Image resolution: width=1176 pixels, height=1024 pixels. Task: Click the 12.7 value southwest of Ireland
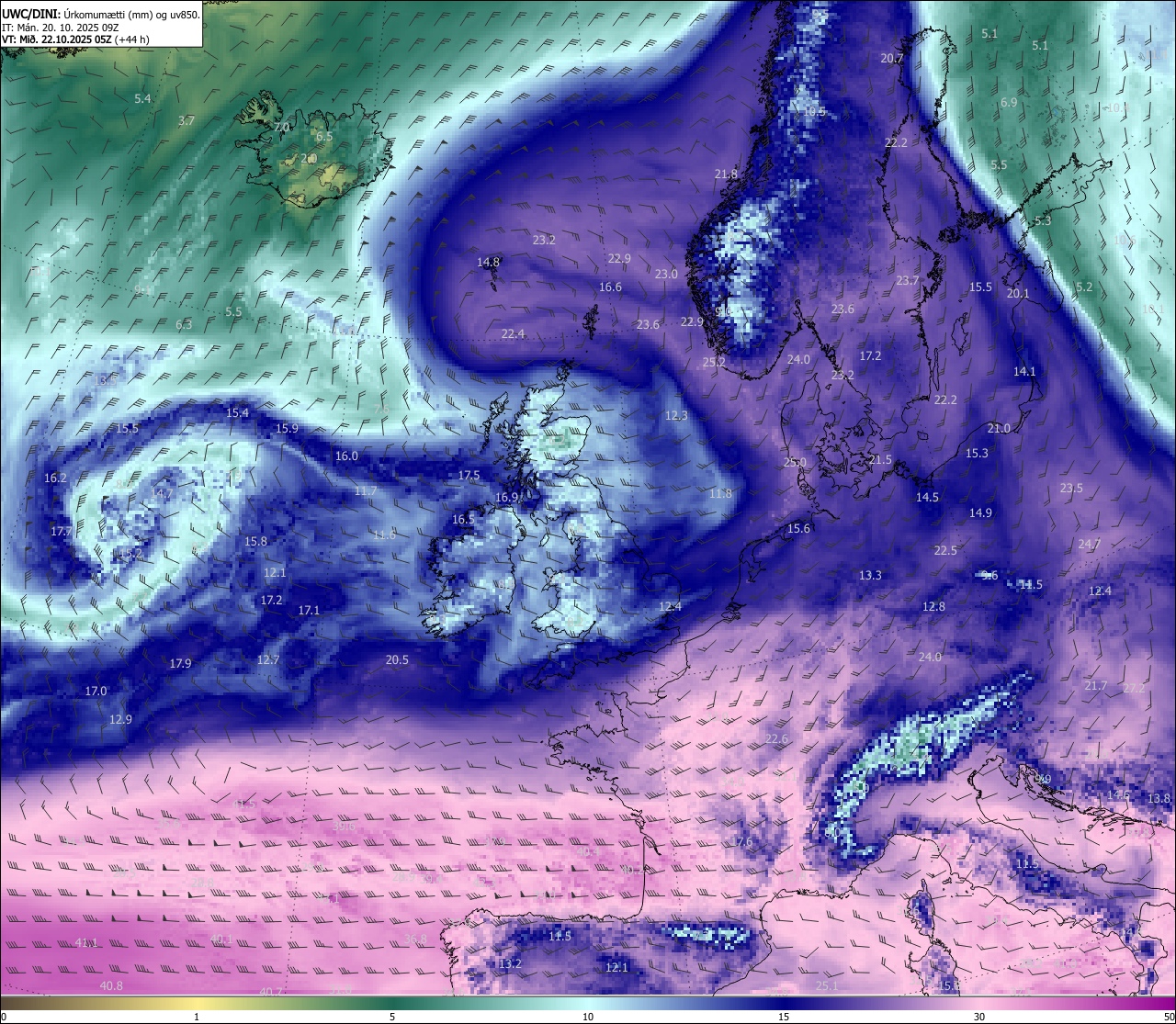coord(267,659)
